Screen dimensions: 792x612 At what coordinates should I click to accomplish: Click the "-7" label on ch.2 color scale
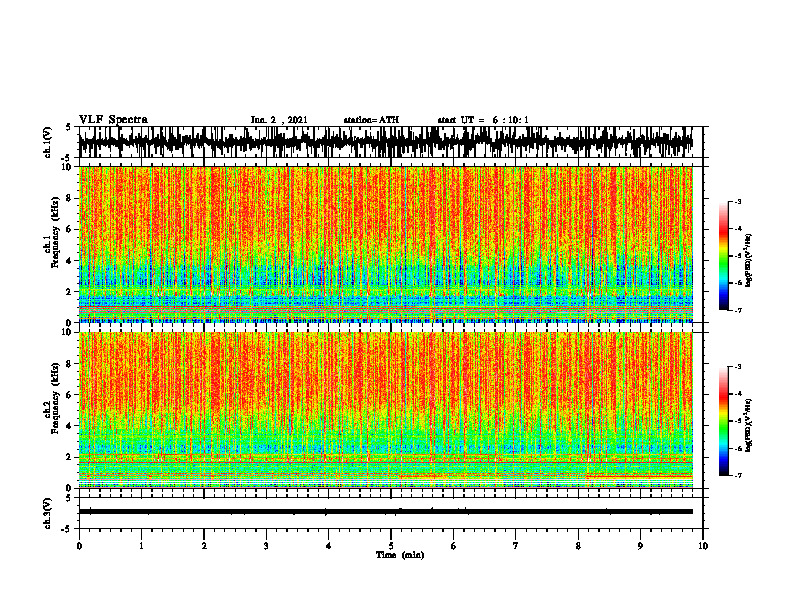[738, 475]
